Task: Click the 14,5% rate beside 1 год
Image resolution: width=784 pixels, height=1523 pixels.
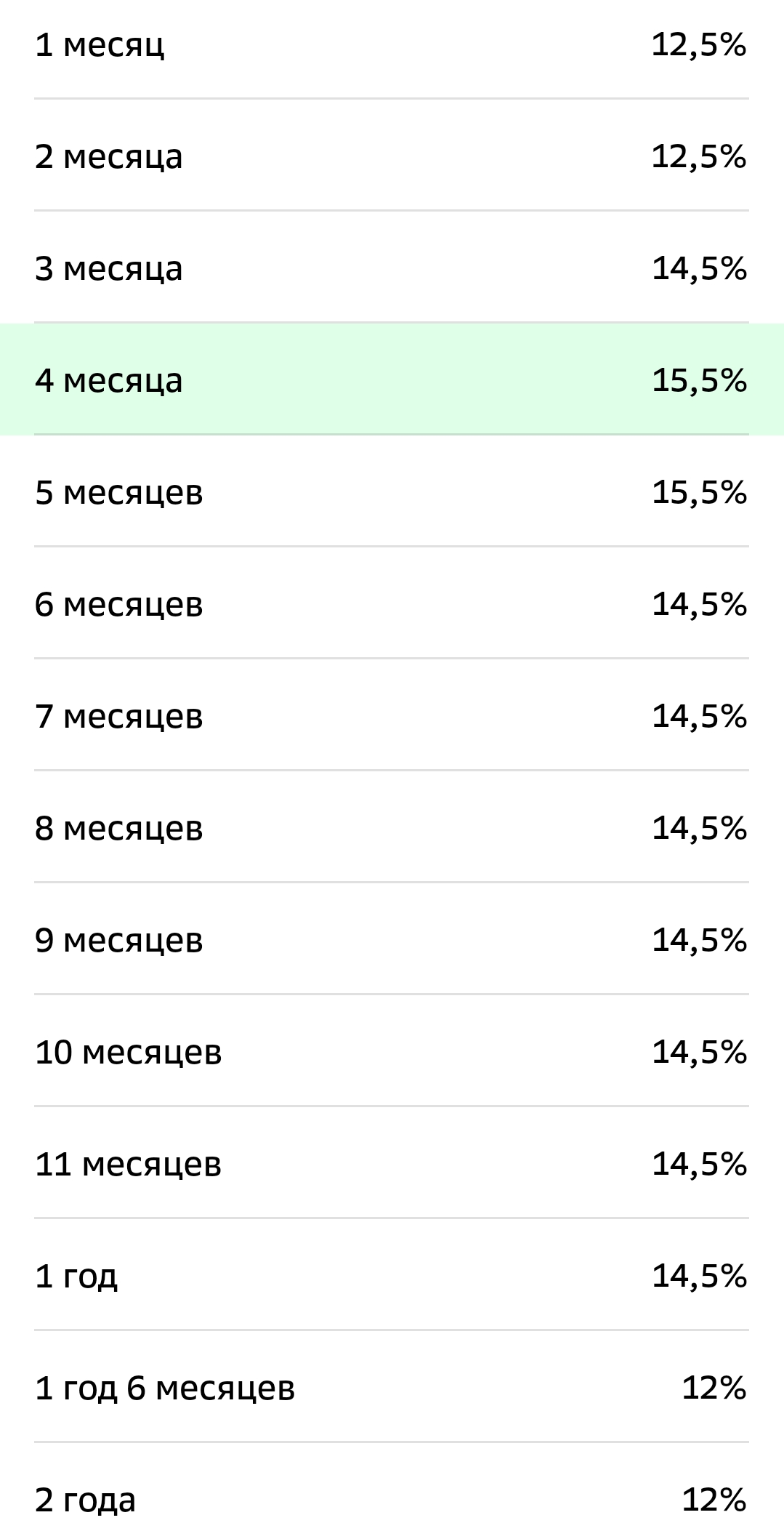Action: pyautogui.click(x=699, y=1277)
